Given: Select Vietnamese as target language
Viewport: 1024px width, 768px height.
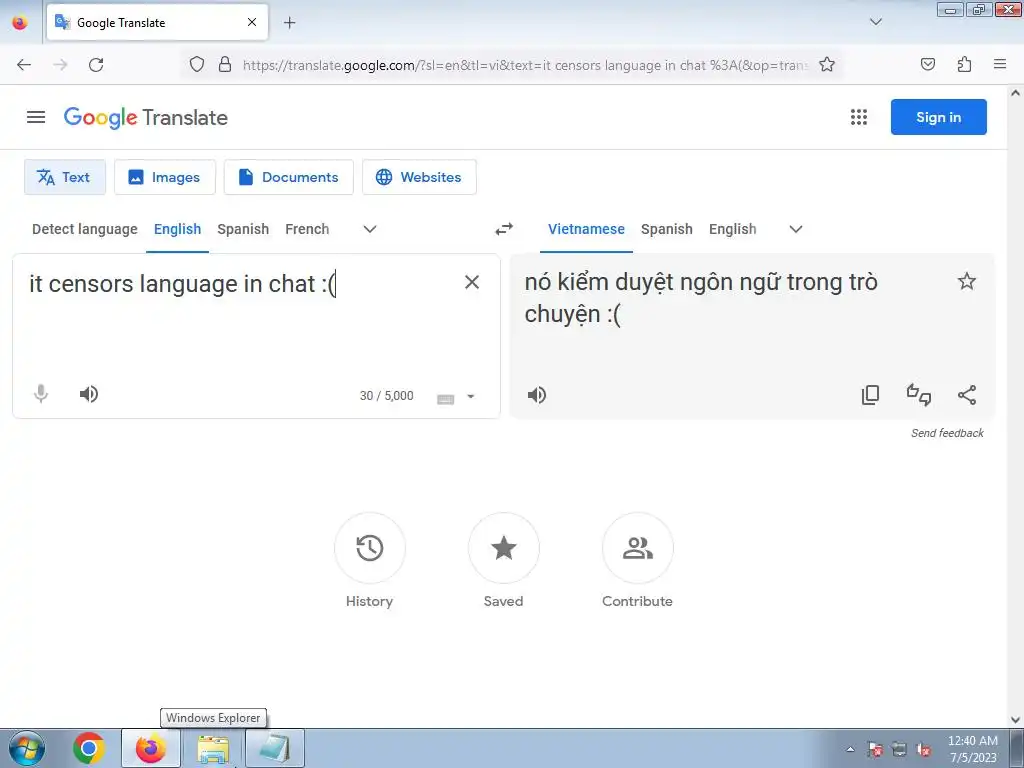Looking at the screenshot, I should [x=586, y=229].
